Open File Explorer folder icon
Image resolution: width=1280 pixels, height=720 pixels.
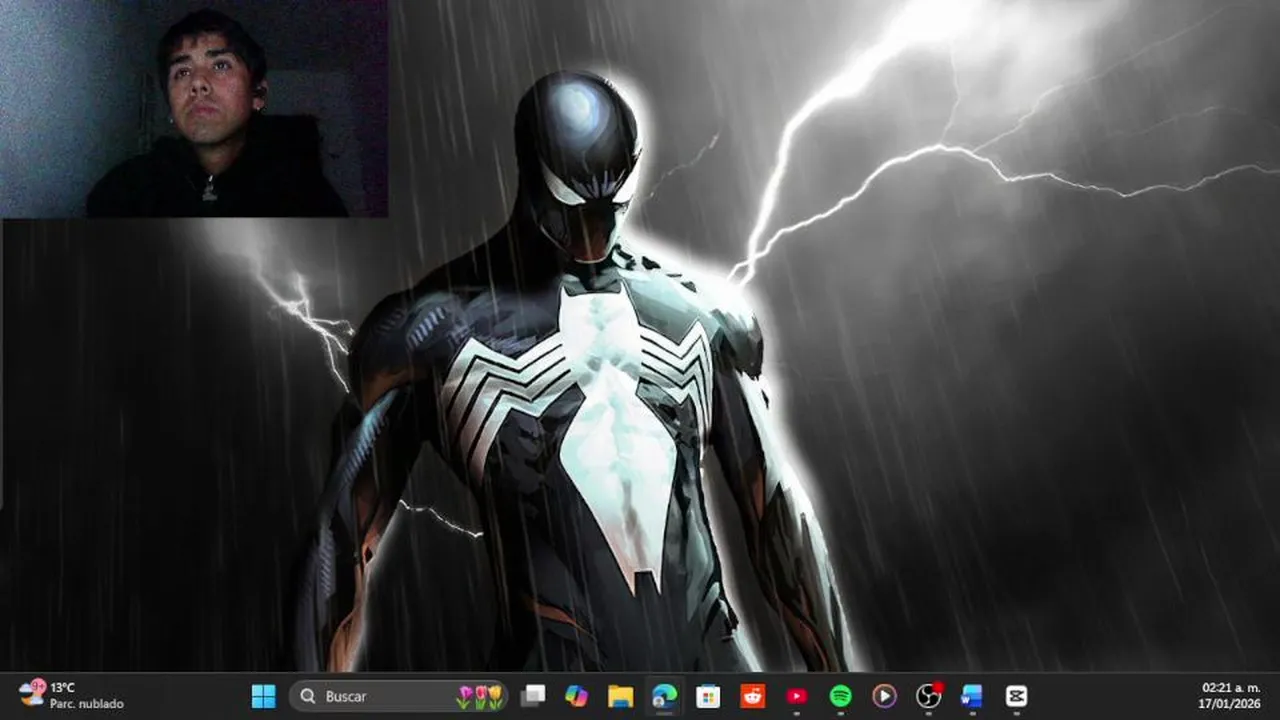click(x=621, y=696)
